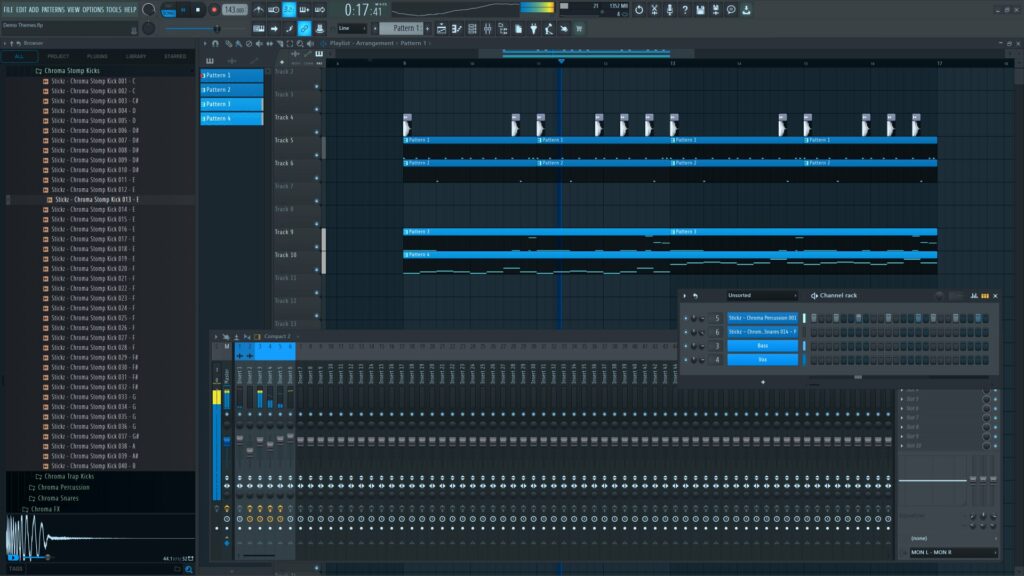The image size is (1024, 576).
Task: Save project using the floppy disk icon
Action: click(x=700, y=10)
